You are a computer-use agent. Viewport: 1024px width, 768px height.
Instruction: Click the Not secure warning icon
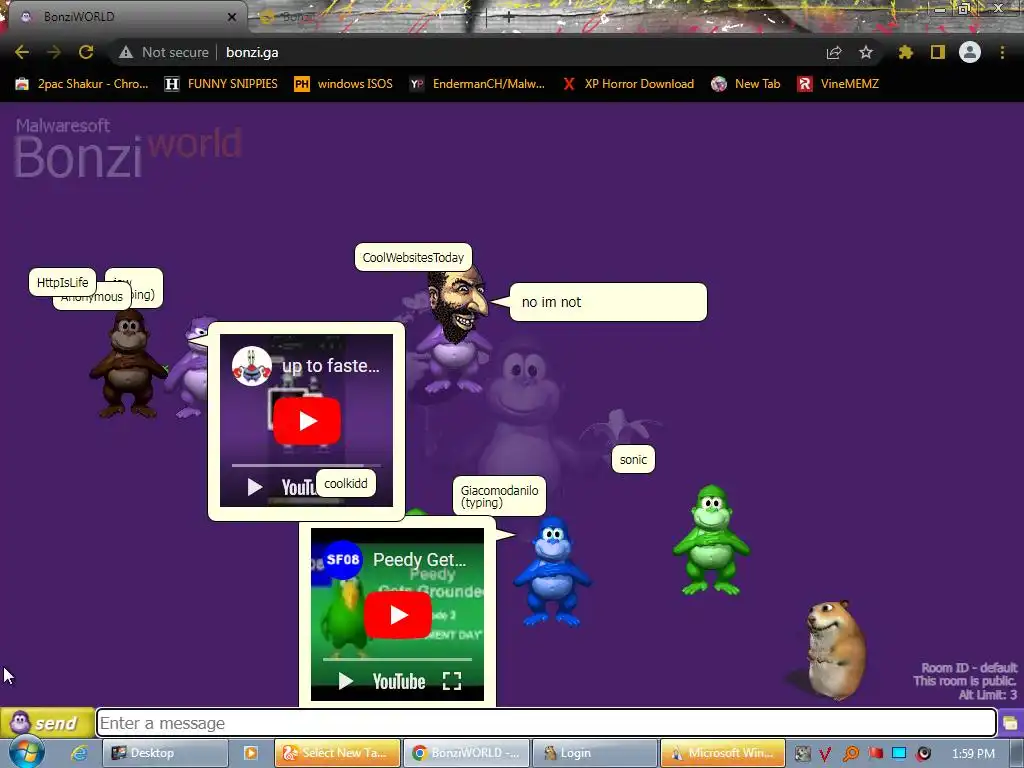(x=126, y=52)
